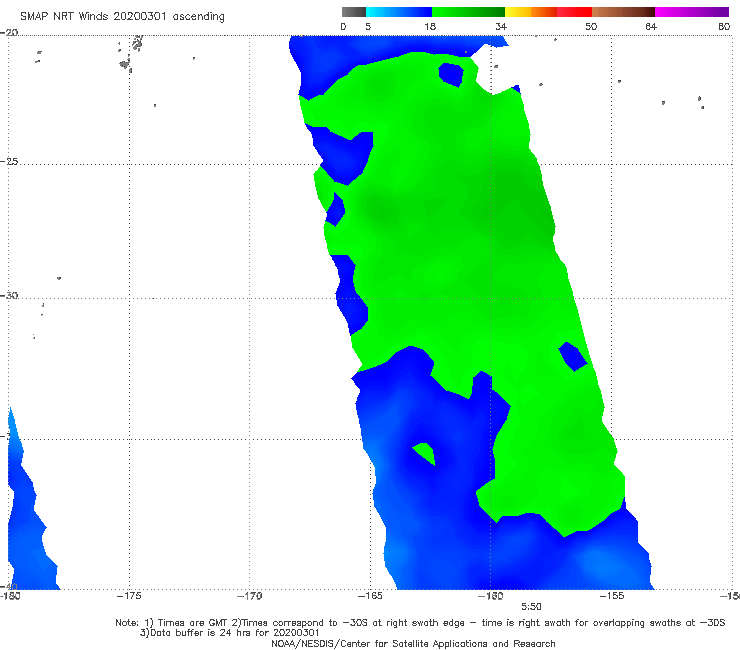Click the cyan-to-blue segment of the color bar
The width and height of the screenshot is (740, 650).
click(x=399, y=12)
